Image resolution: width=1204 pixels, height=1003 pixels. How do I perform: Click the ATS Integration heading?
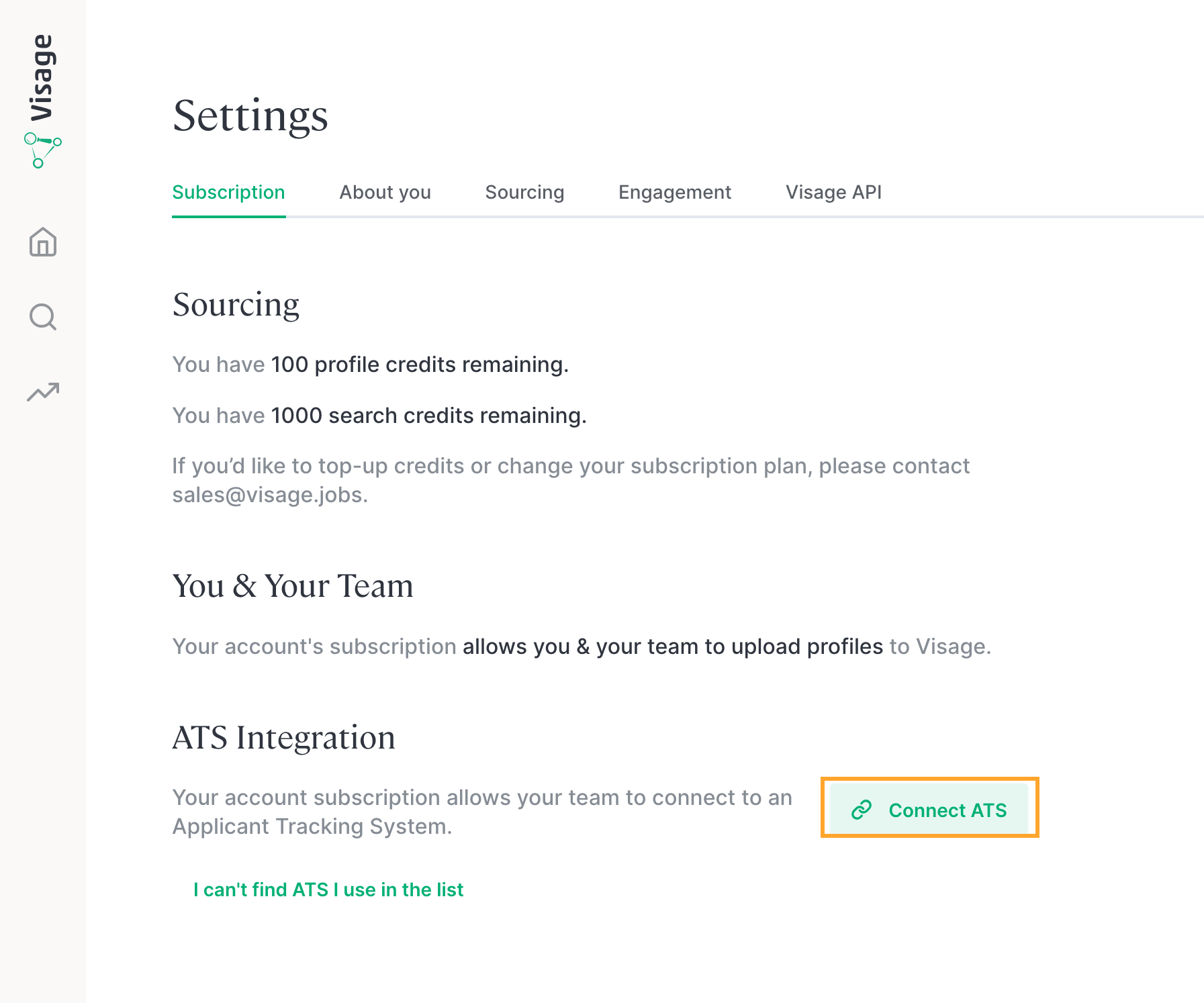283,738
